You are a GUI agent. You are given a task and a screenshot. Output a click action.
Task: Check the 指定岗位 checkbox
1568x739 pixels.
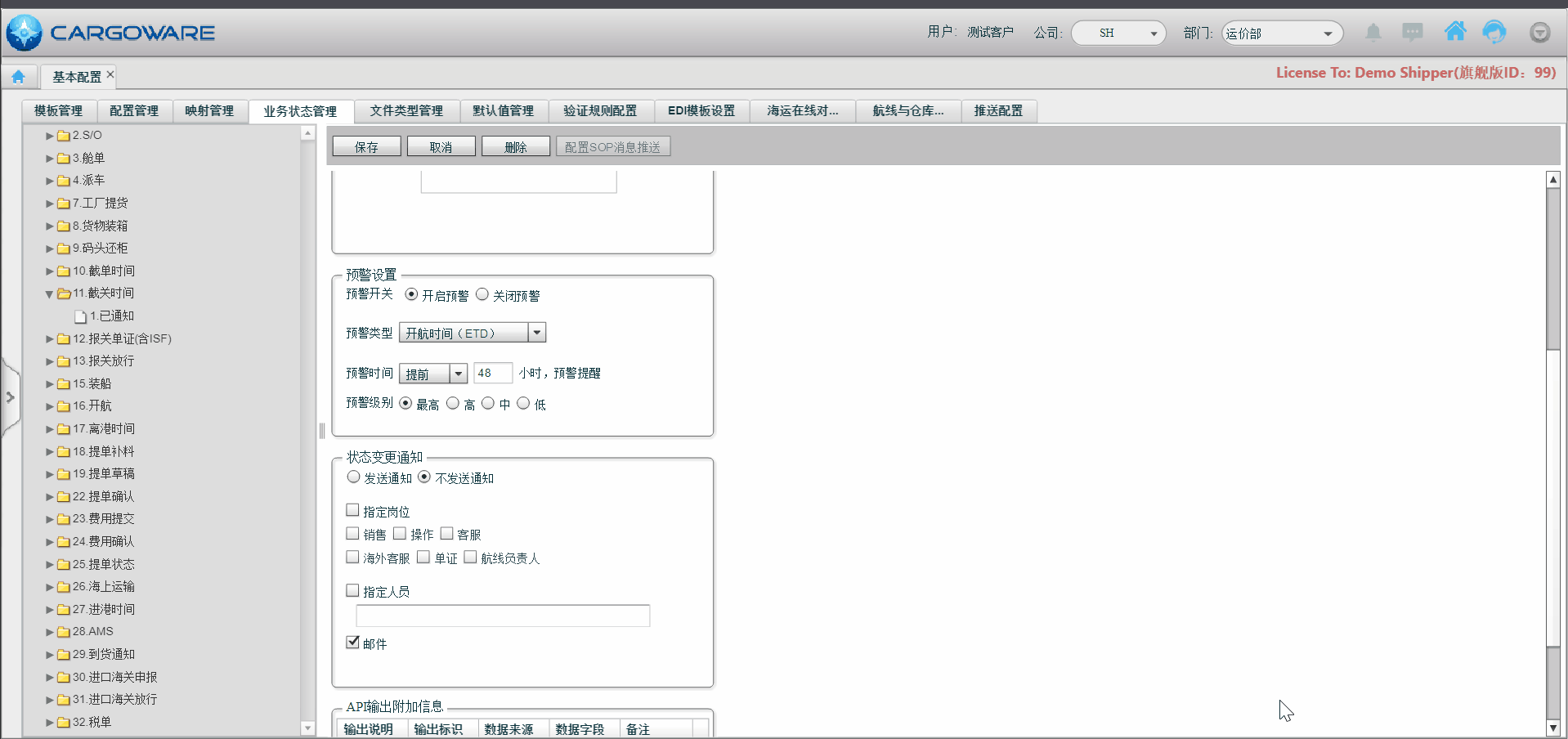(353, 511)
